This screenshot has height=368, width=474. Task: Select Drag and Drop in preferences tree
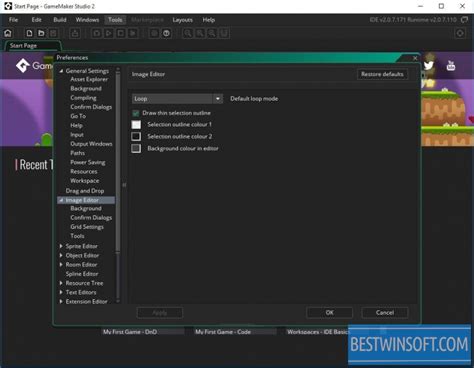(85, 191)
